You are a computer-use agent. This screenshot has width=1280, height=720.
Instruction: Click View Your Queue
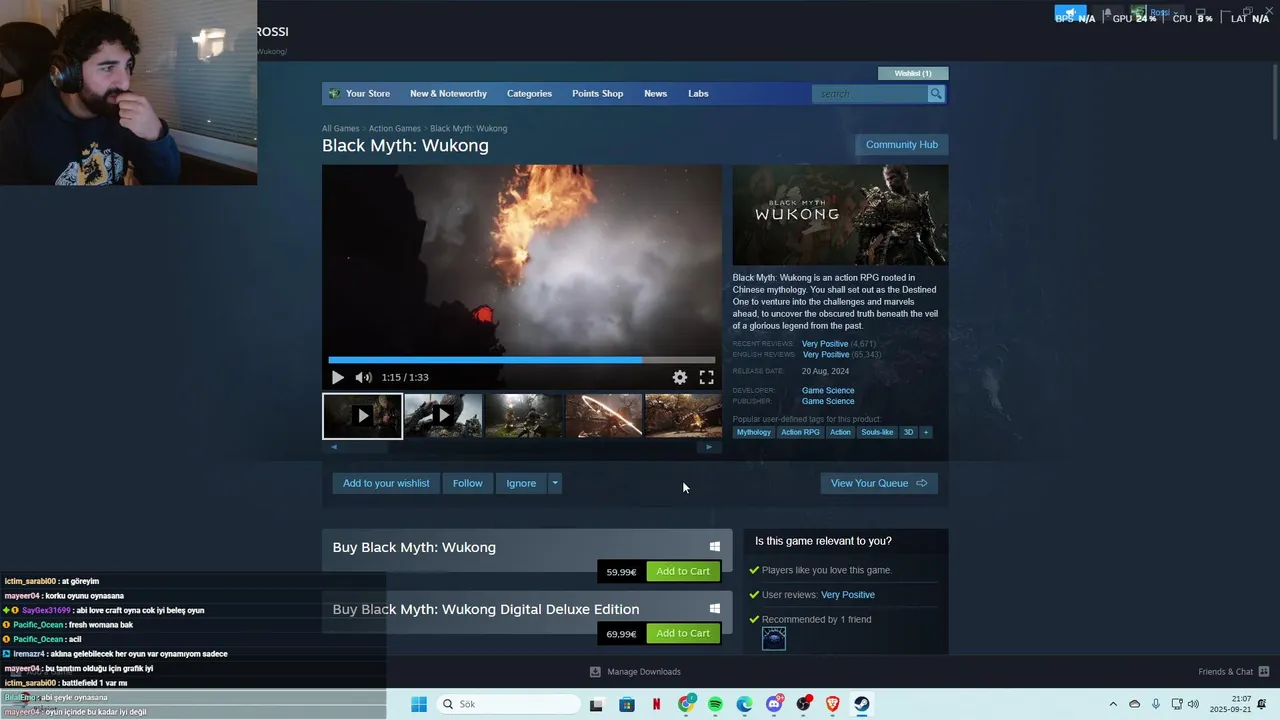pos(879,483)
